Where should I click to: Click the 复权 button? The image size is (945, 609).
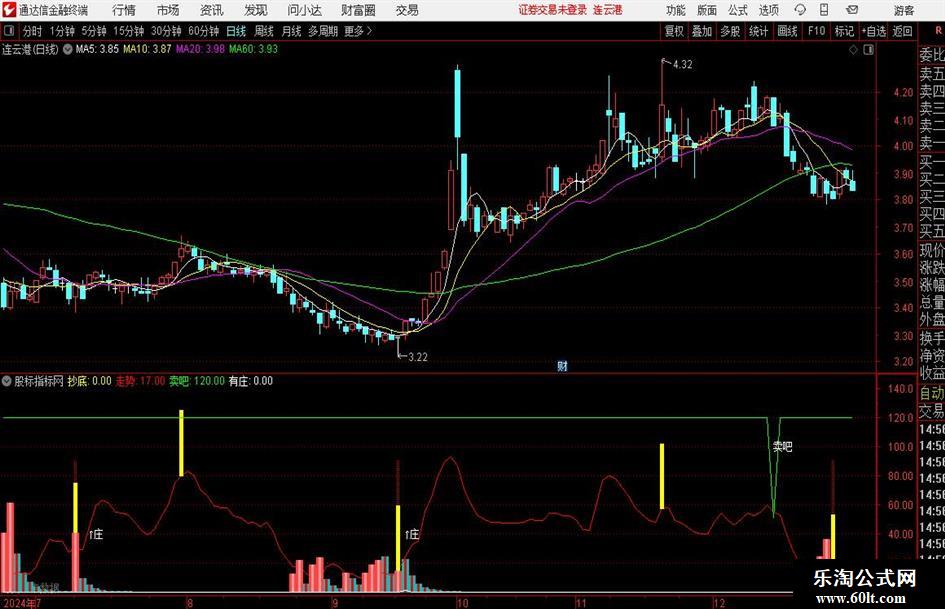point(674,31)
